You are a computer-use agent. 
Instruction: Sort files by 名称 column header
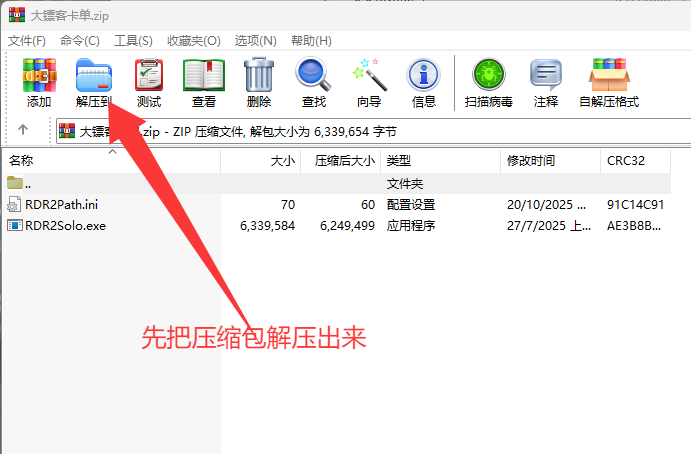[x=22, y=160]
